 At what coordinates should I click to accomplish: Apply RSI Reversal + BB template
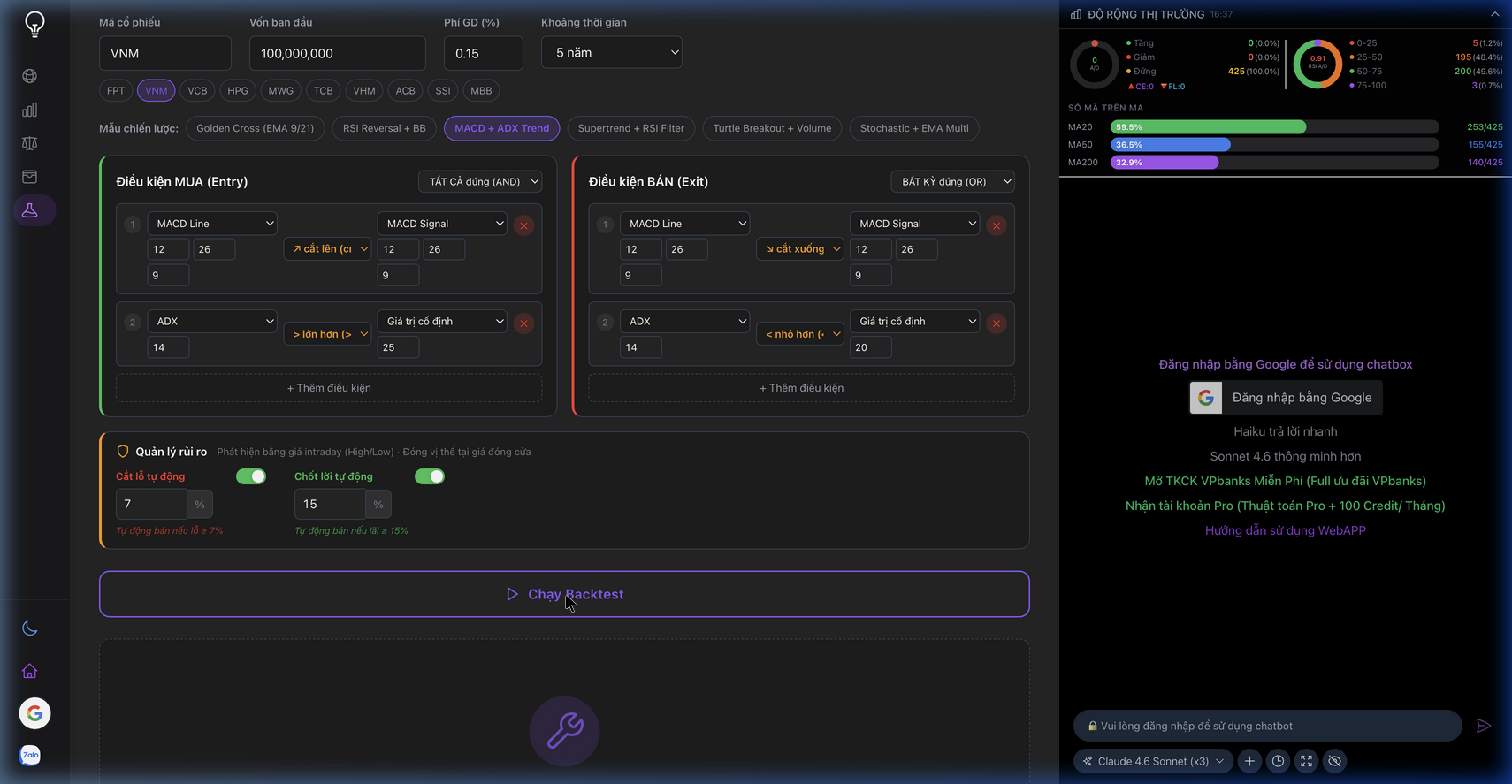coord(384,128)
